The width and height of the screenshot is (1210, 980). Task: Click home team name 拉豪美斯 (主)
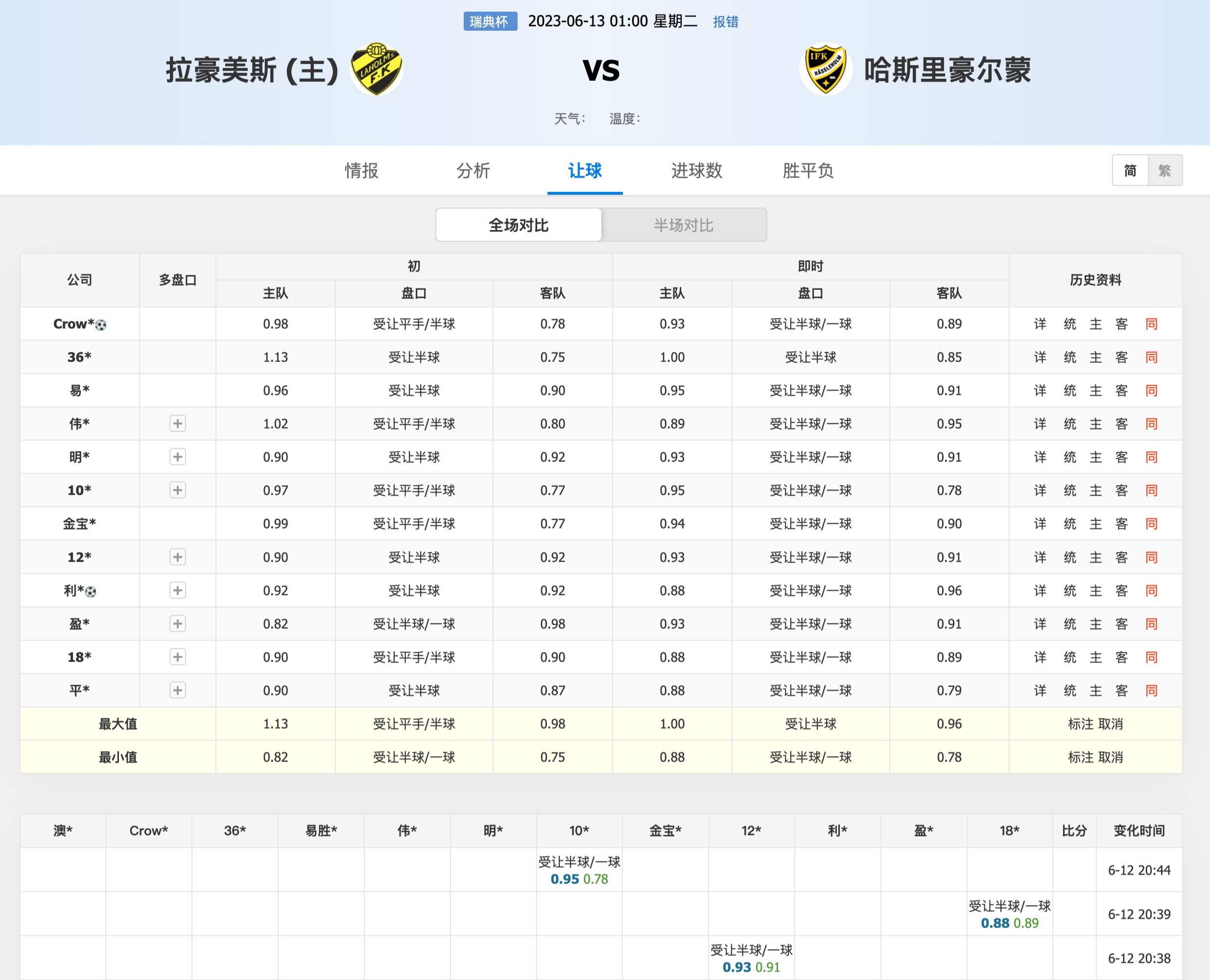click(x=252, y=71)
